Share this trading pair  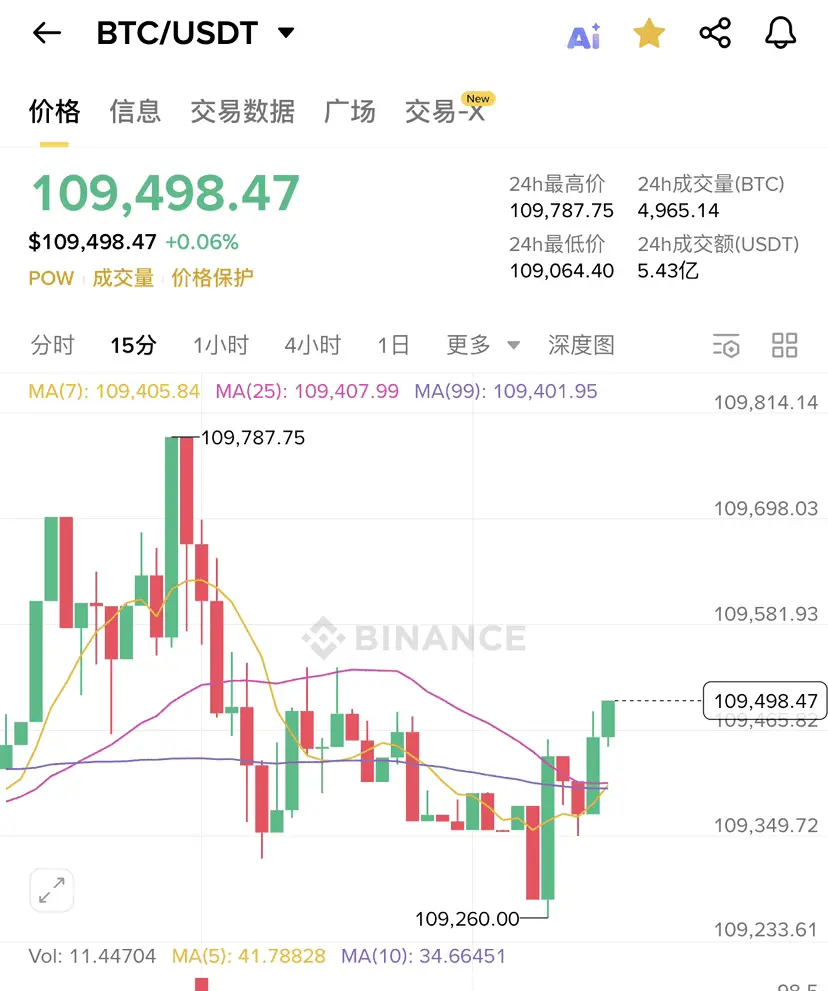[x=715, y=33]
